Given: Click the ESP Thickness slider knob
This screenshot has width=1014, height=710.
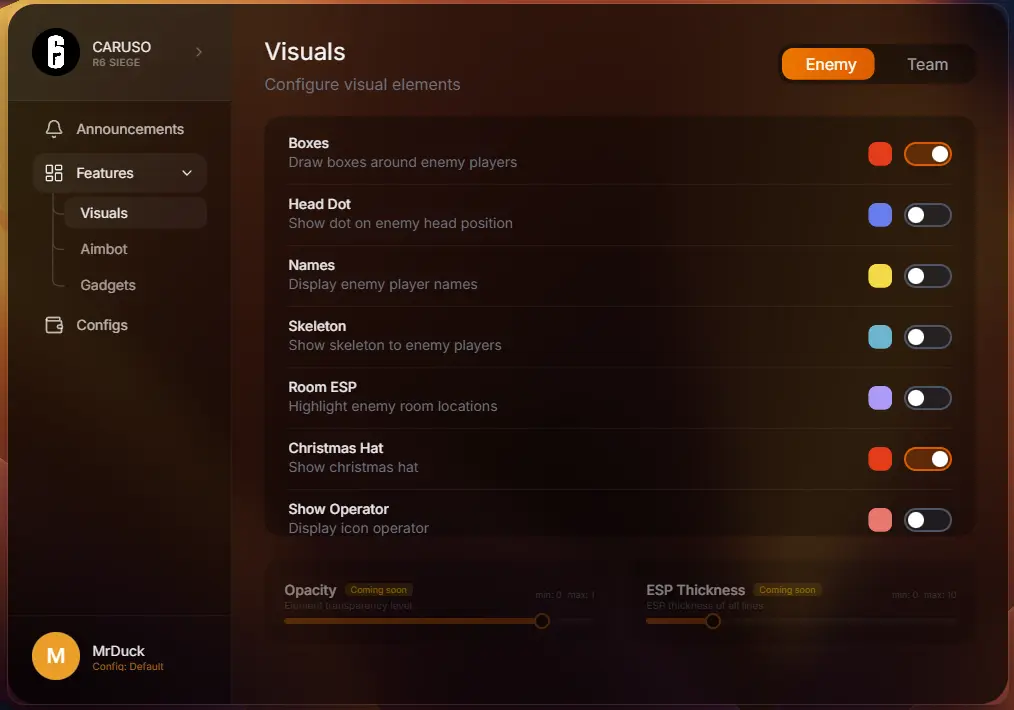Looking at the screenshot, I should (712, 621).
